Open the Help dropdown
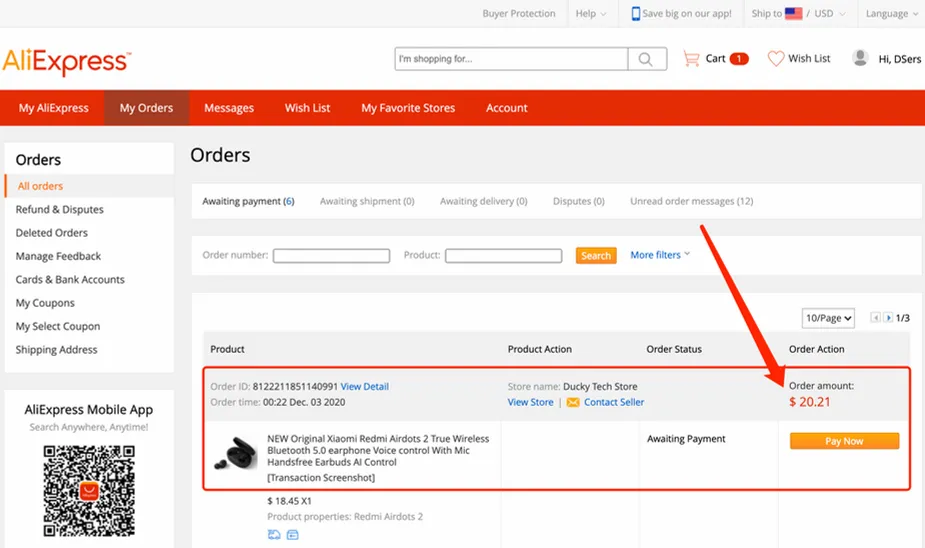This screenshot has height=548, width=925. tap(591, 14)
